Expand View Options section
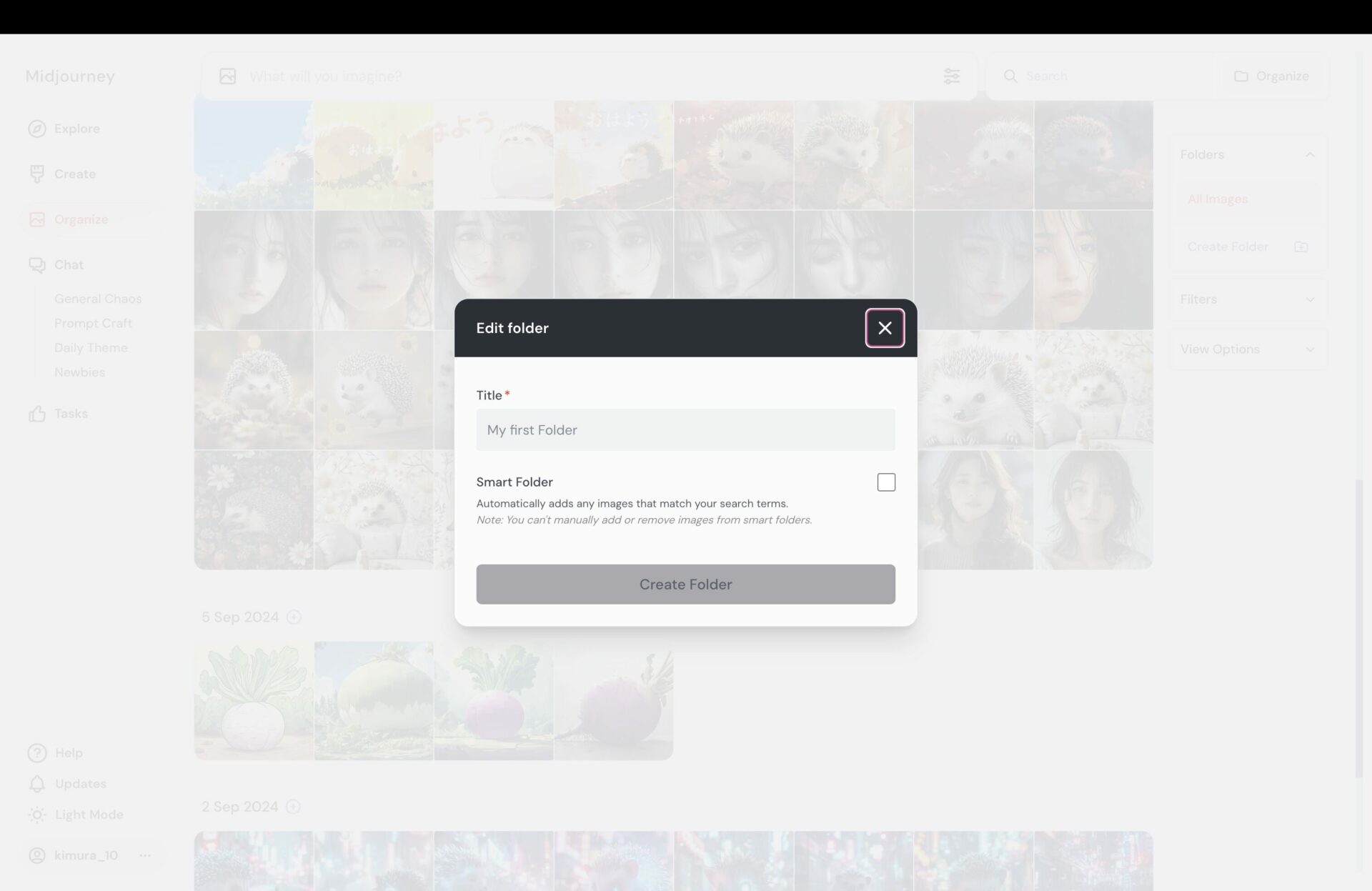Image resolution: width=1372 pixels, height=891 pixels. tap(1309, 349)
